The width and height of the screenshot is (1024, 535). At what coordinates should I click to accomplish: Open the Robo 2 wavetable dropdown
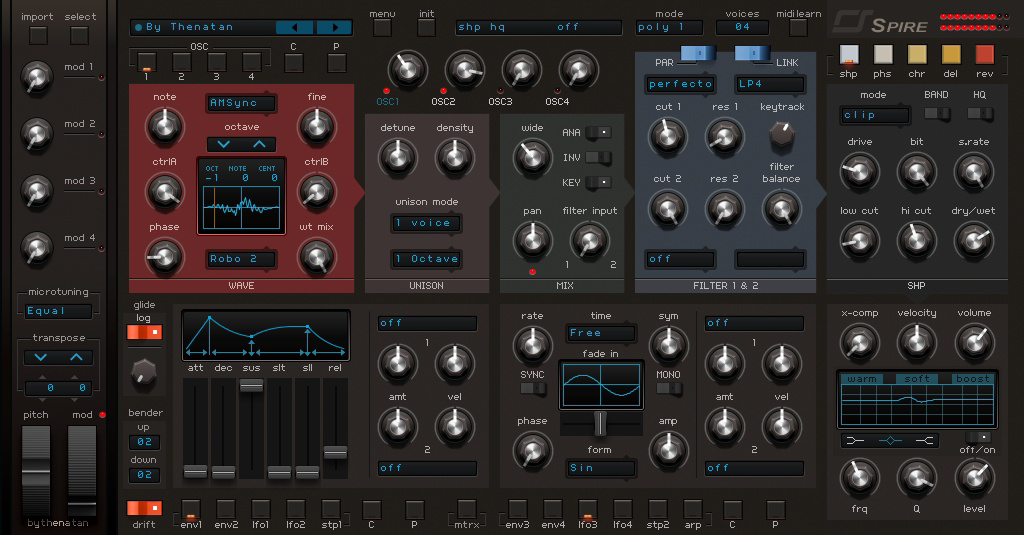click(x=242, y=259)
